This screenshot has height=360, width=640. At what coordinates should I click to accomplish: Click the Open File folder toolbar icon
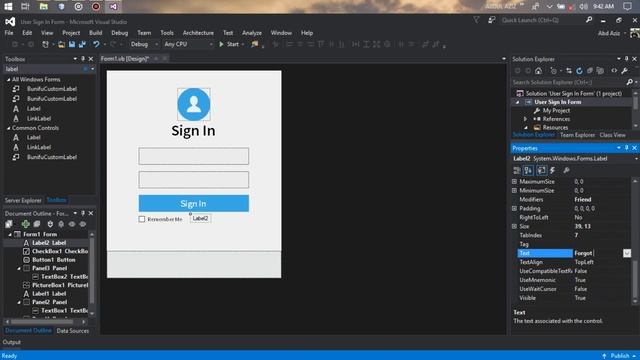pos(61,44)
